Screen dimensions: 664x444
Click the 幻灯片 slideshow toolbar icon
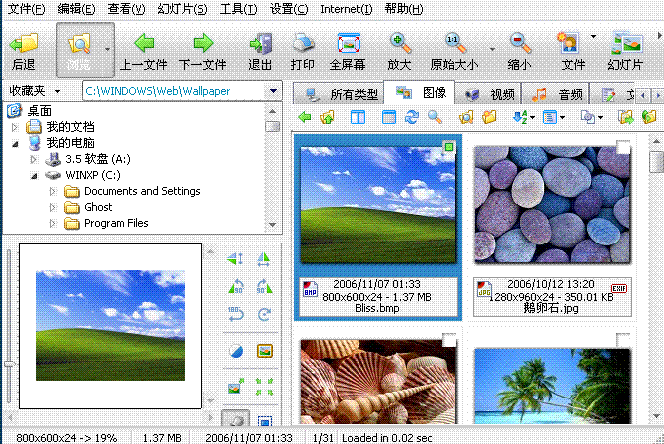pyautogui.click(x=626, y=43)
